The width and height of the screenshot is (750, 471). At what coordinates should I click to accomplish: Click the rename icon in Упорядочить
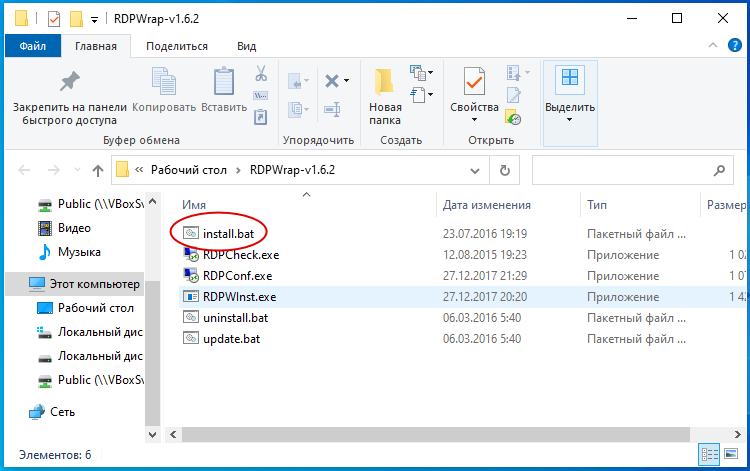(x=332, y=110)
